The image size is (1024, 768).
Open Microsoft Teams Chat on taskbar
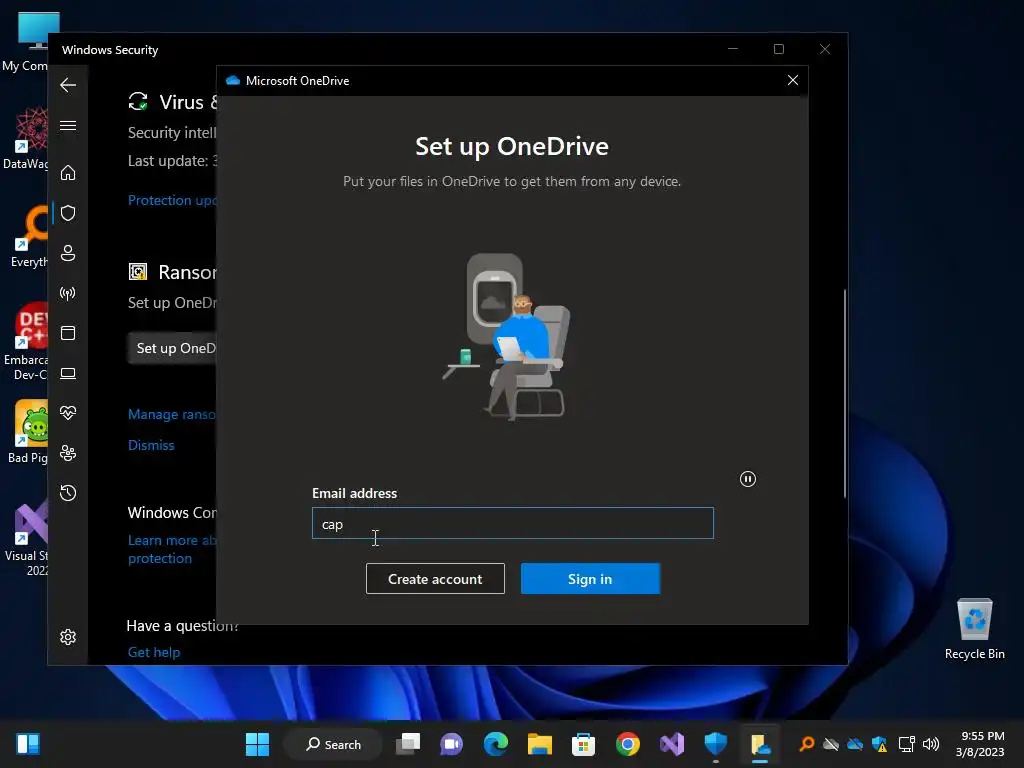tap(451, 744)
